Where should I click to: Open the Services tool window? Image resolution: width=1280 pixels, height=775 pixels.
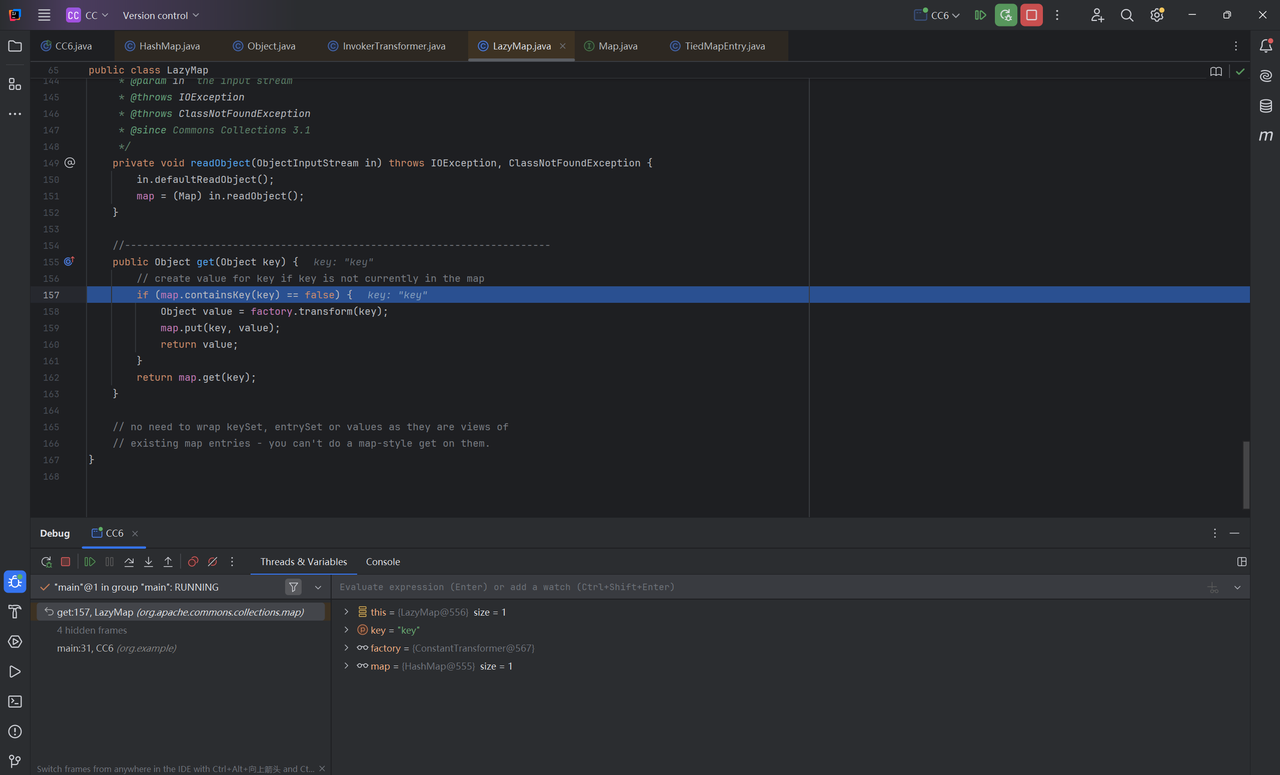pyautogui.click(x=14, y=641)
